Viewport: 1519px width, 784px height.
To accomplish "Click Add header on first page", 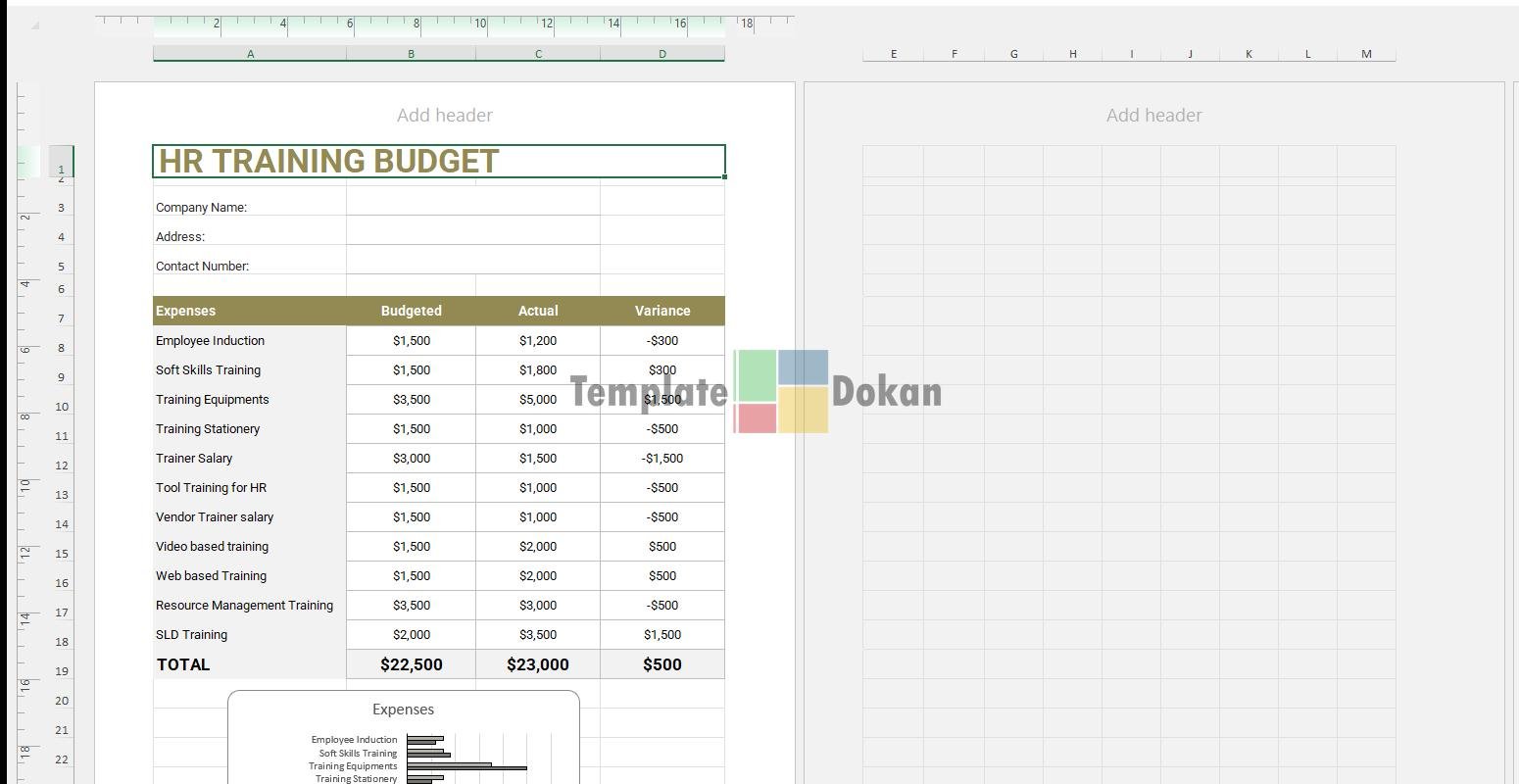I will pos(444,115).
